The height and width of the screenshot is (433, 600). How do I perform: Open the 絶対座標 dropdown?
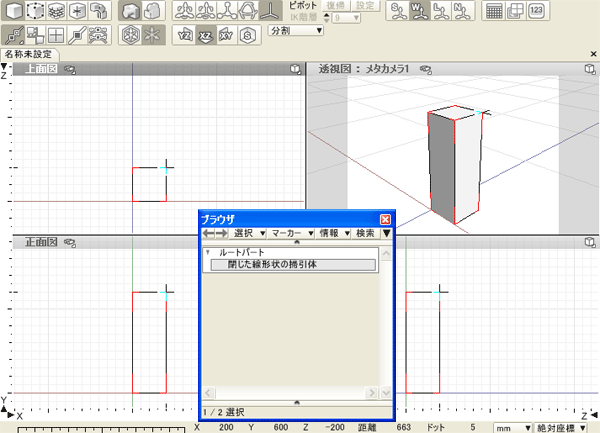(561, 428)
